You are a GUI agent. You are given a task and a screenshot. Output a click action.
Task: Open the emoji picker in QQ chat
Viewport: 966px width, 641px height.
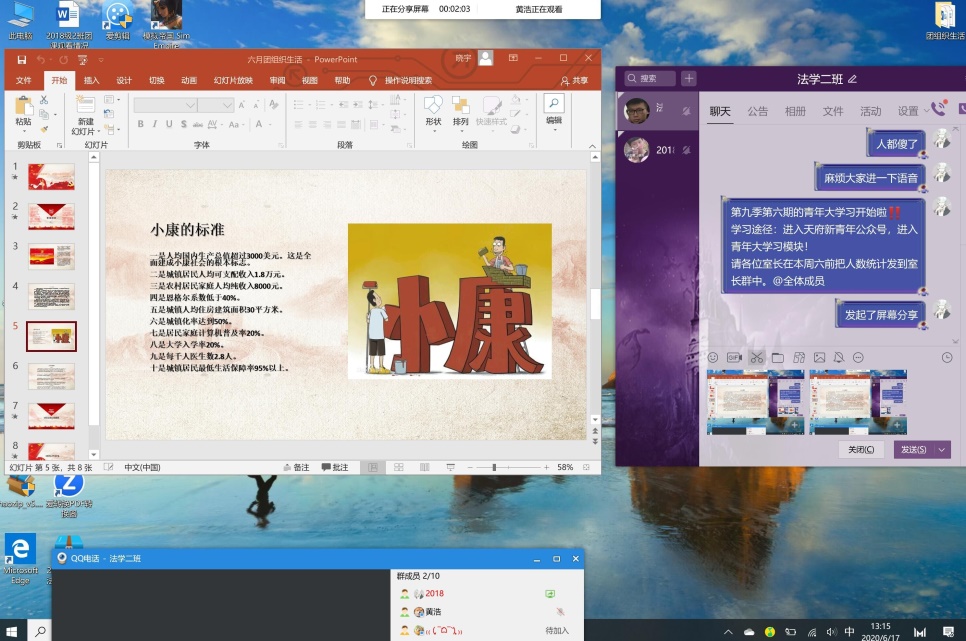pos(713,357)
